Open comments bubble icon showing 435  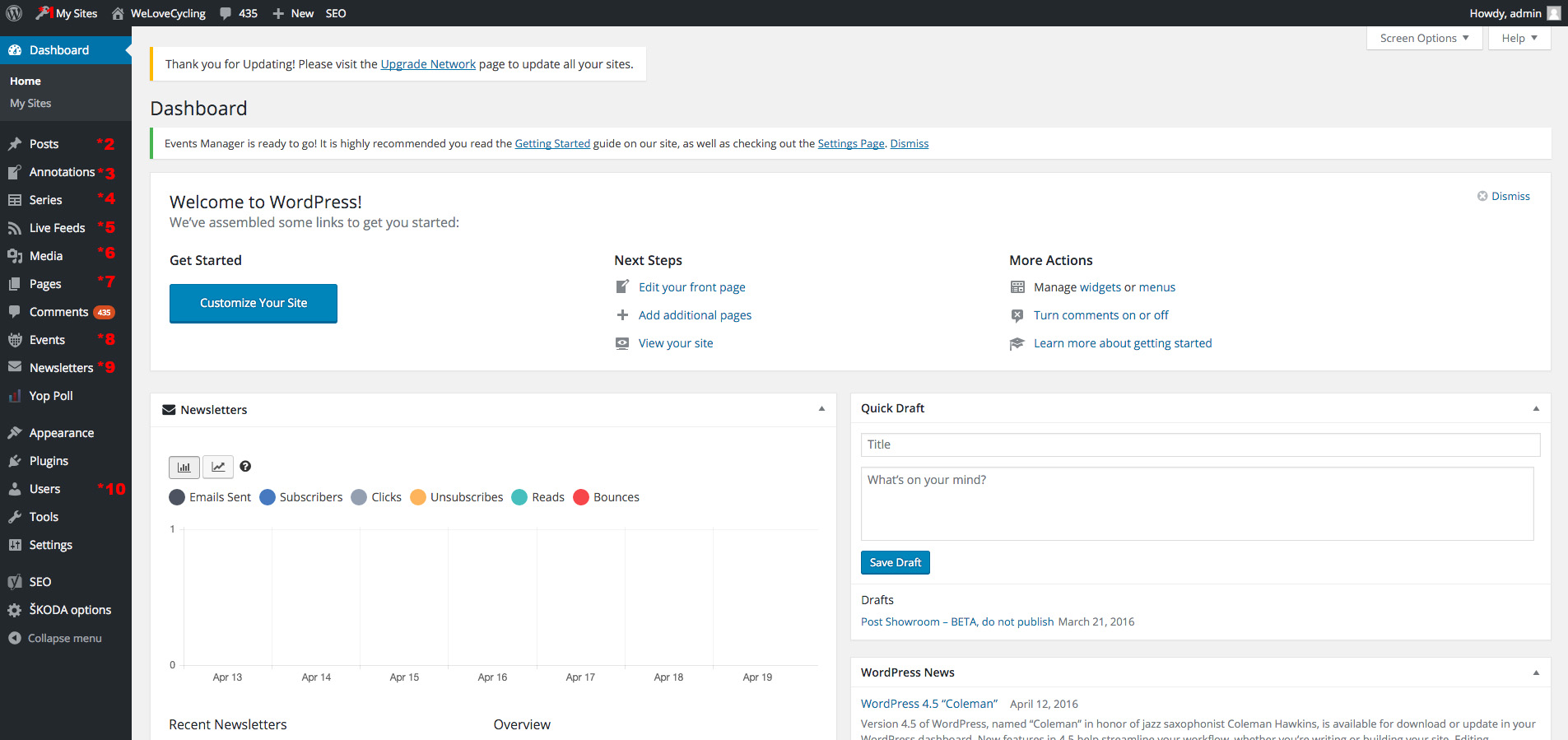(x=226, y=13)
